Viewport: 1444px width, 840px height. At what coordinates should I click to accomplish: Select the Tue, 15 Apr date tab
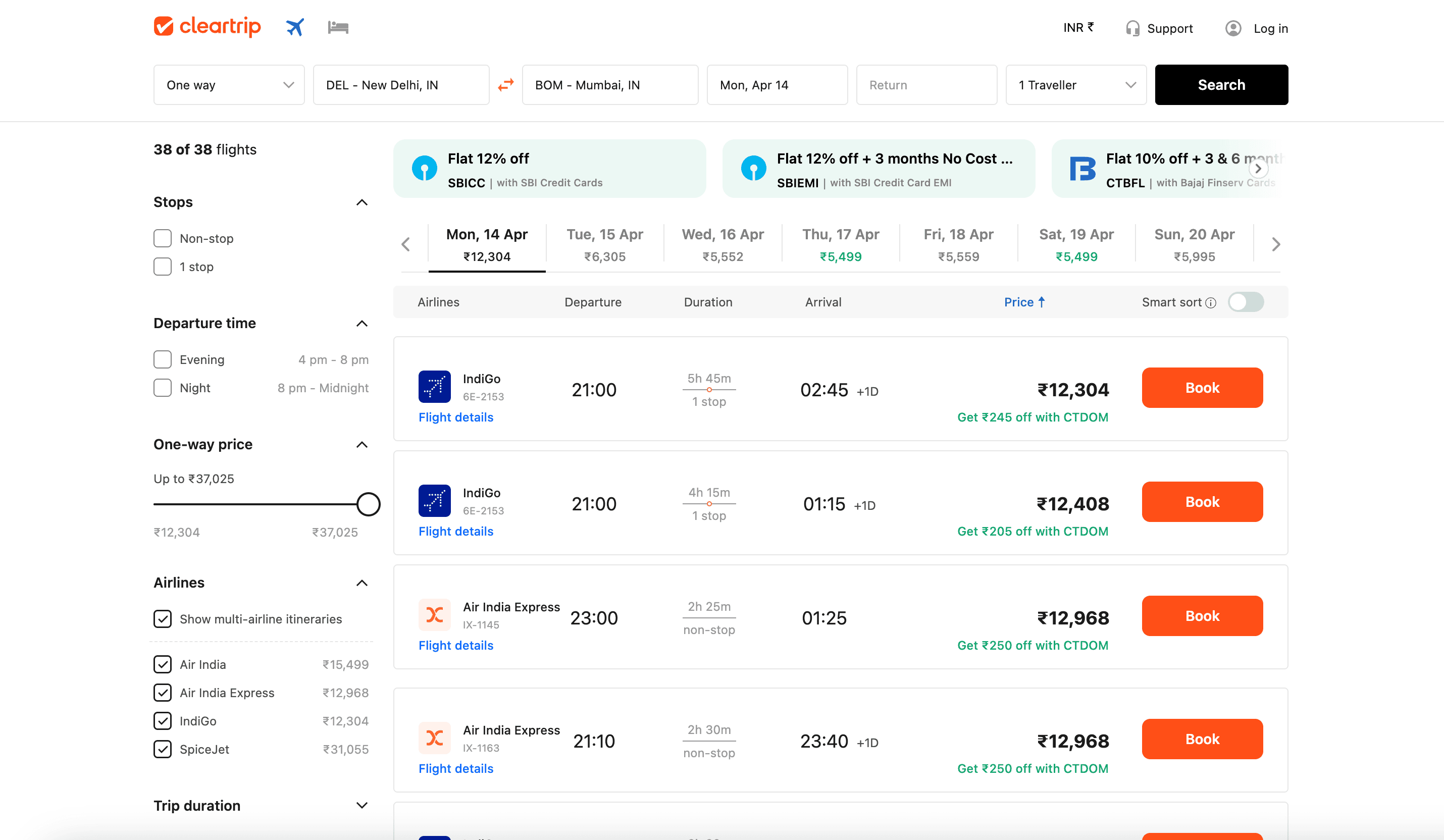click(604, 245)
